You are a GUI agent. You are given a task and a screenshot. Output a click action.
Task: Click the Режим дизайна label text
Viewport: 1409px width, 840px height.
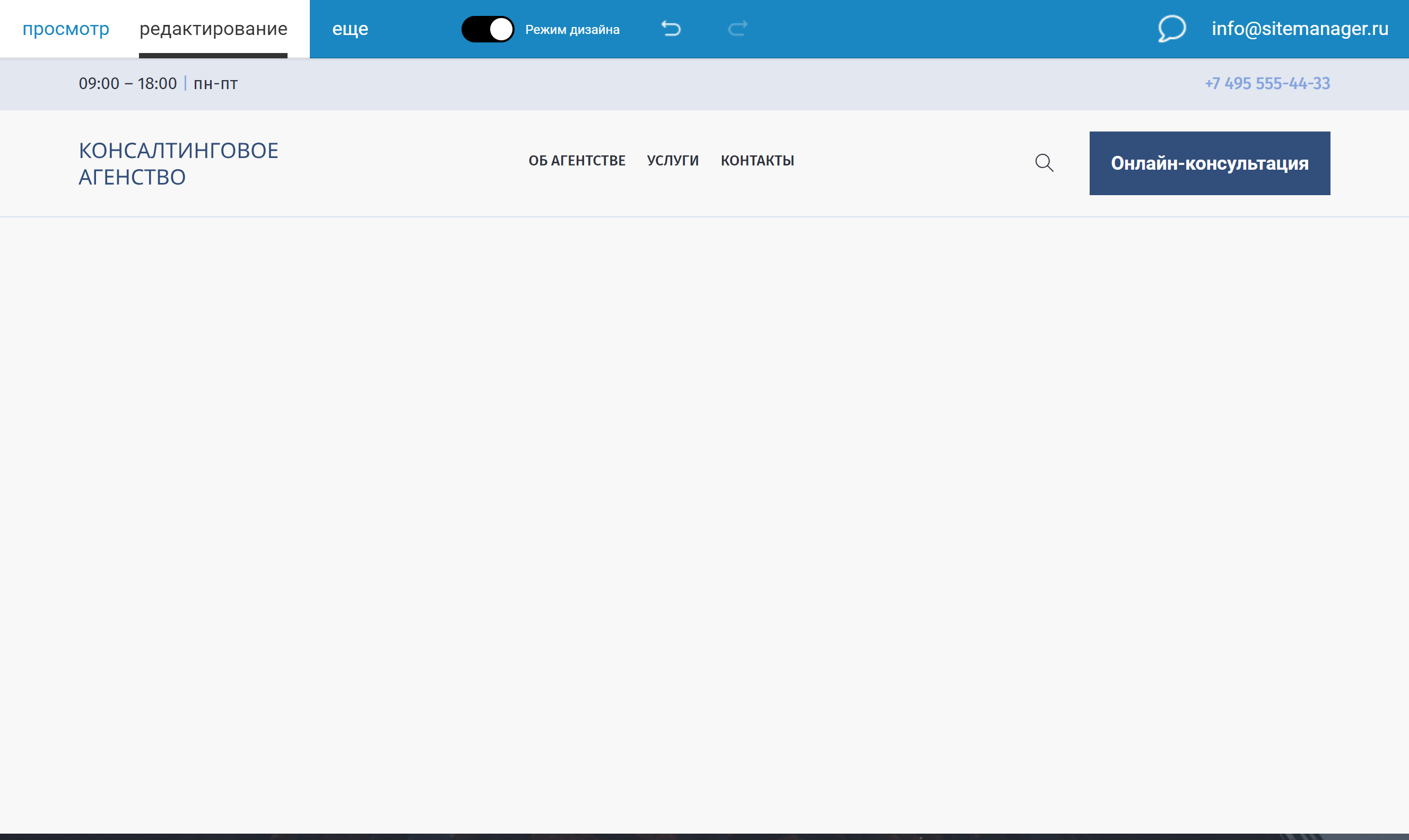(x=572, y=30)
